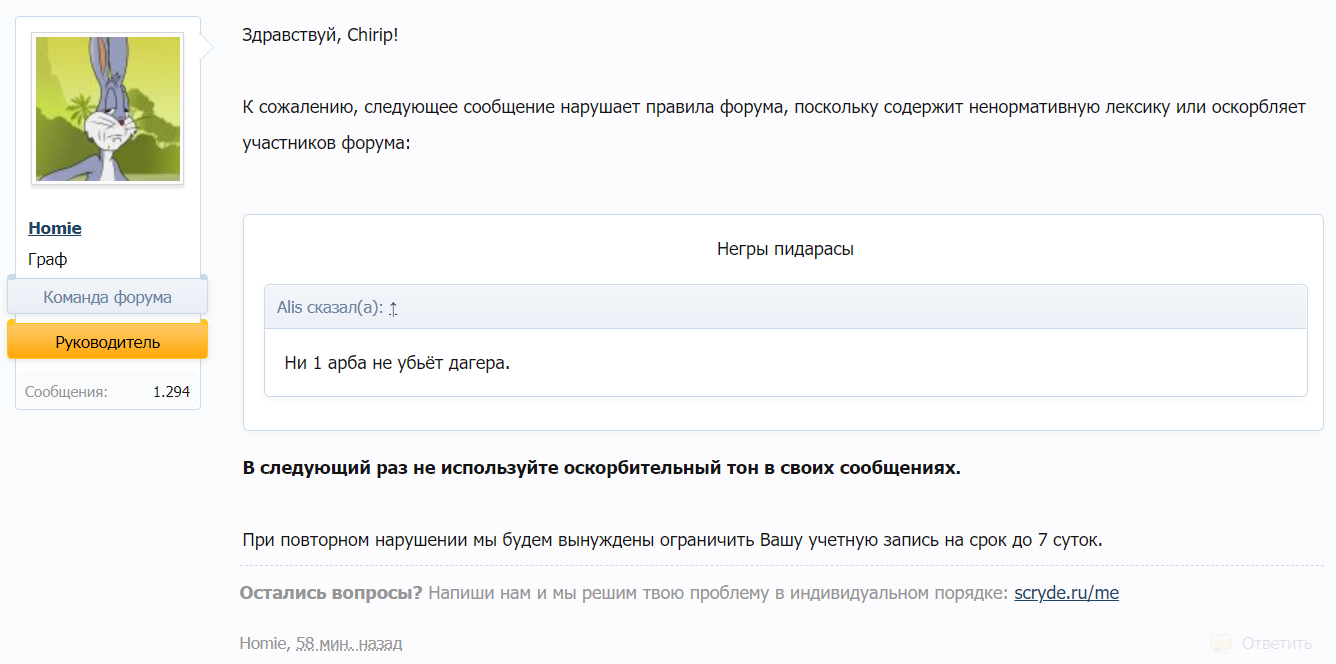Open the scryde.ru/me support link
This screenshot has width=1336, height=664.
tap(1066, 592)
